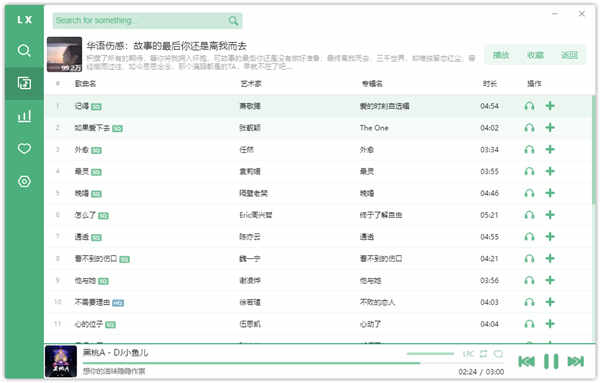This screenshot has height=383, width=600.
Task: Click the 收藏 button for the playlist
Action: click(535, 55)
